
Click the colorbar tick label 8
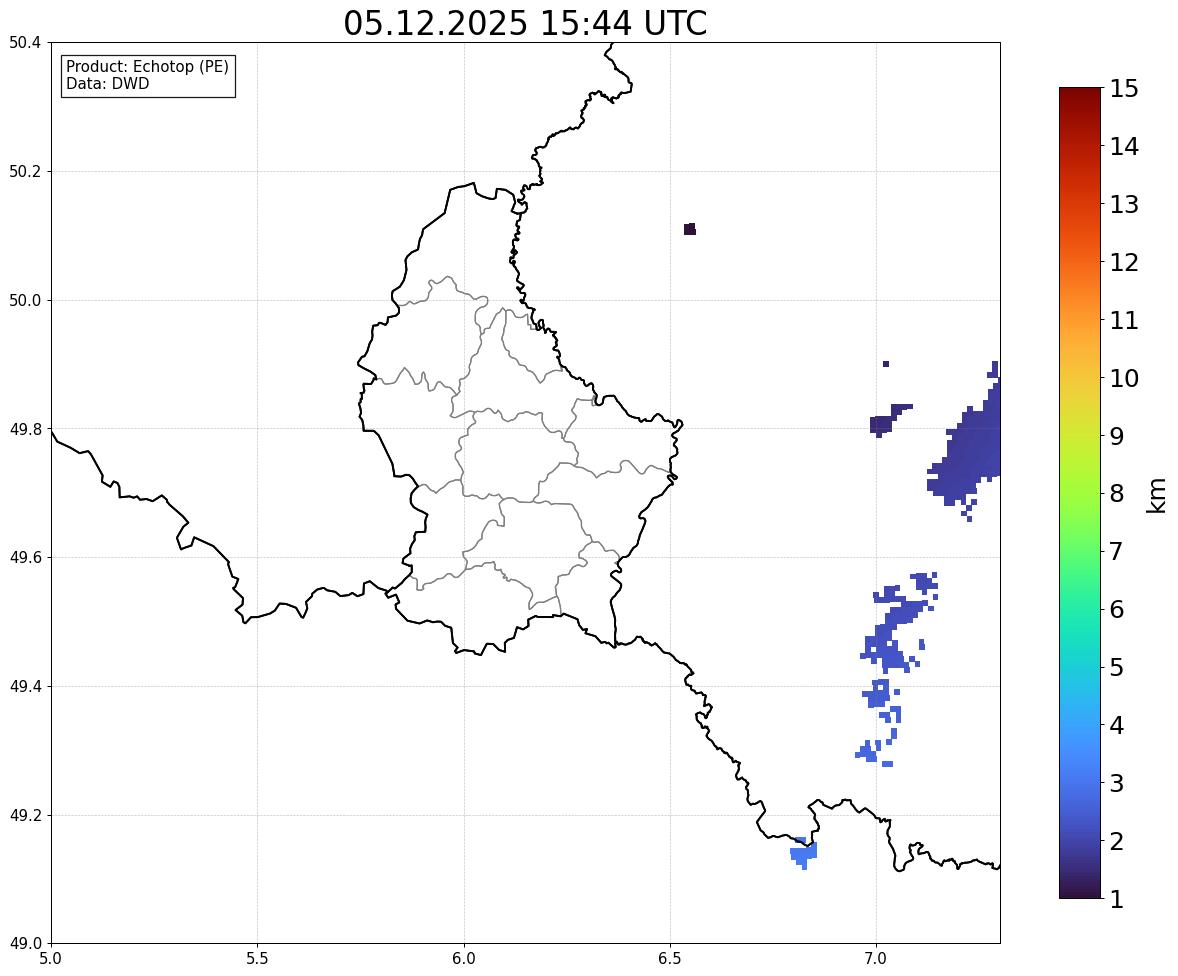[1117, 494]
